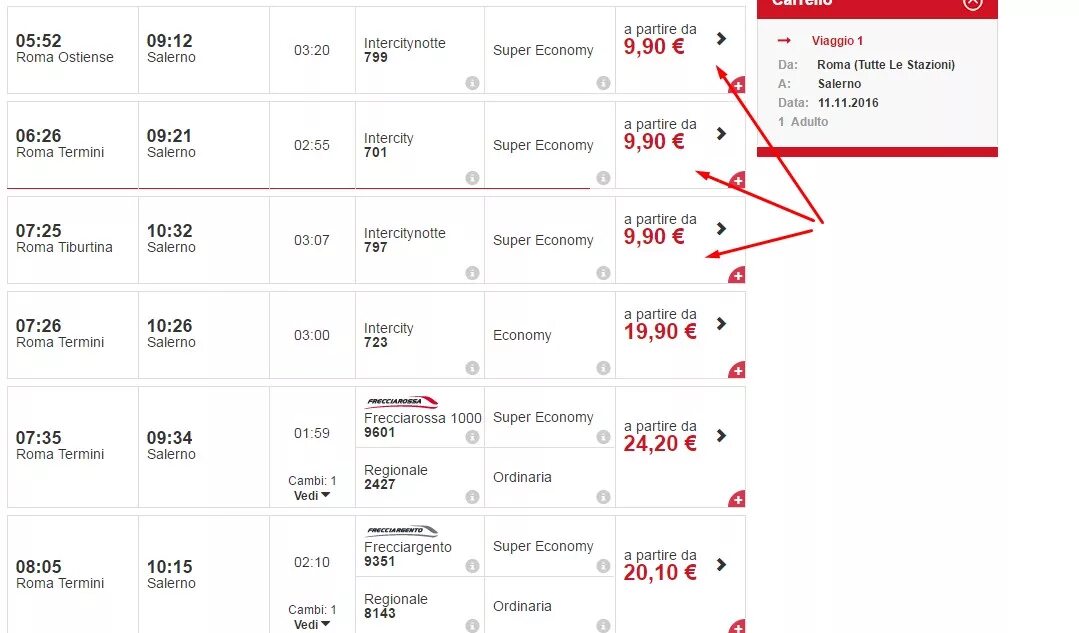The height and width of the screenshot is (633, 1079).
Task: Click Viaggio 1 in the cart
Action: click(x=837, y=41)
